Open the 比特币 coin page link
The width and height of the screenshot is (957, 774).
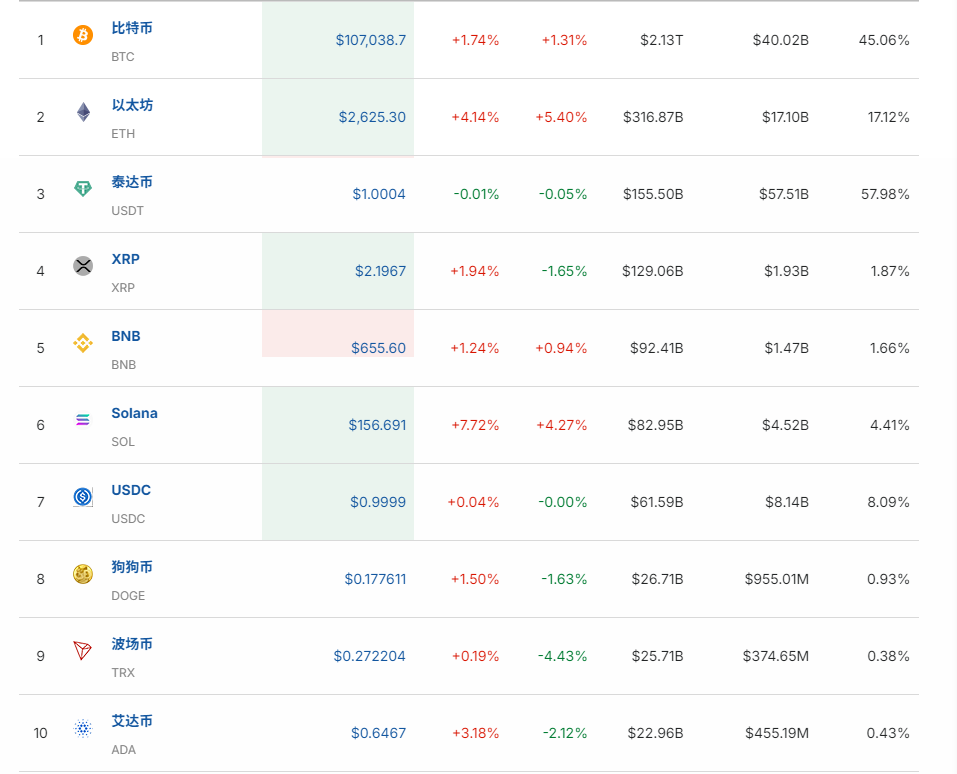[x=132, y=28]
